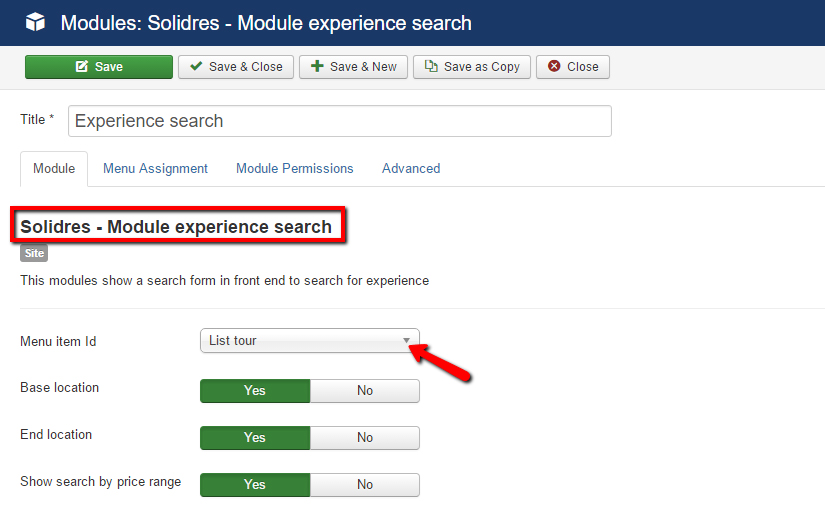Screen dimensions: 825x510
Task: Go to the Advanced tab
Action: click(411, 168)
